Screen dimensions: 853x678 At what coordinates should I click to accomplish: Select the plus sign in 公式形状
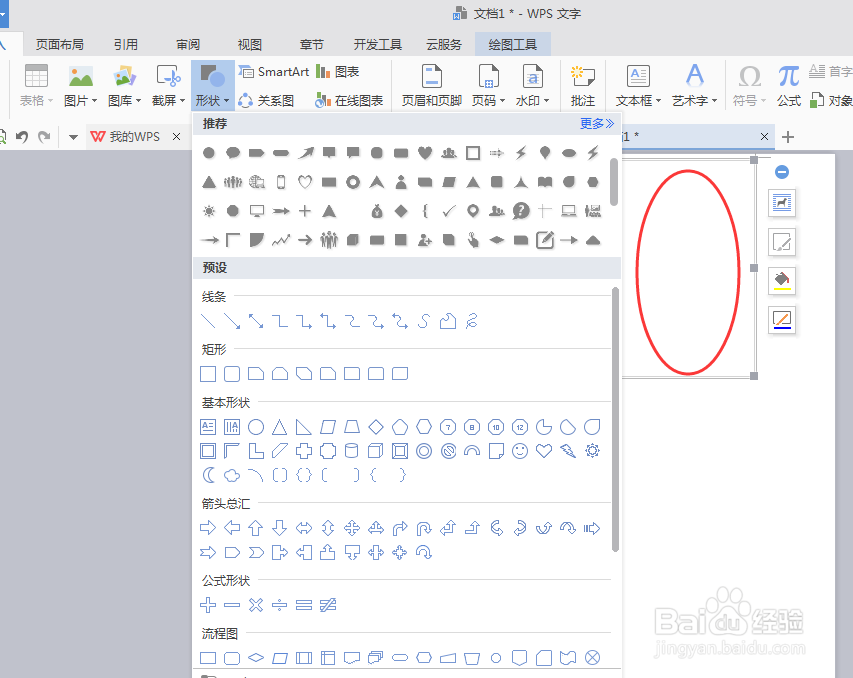[208, 605]
